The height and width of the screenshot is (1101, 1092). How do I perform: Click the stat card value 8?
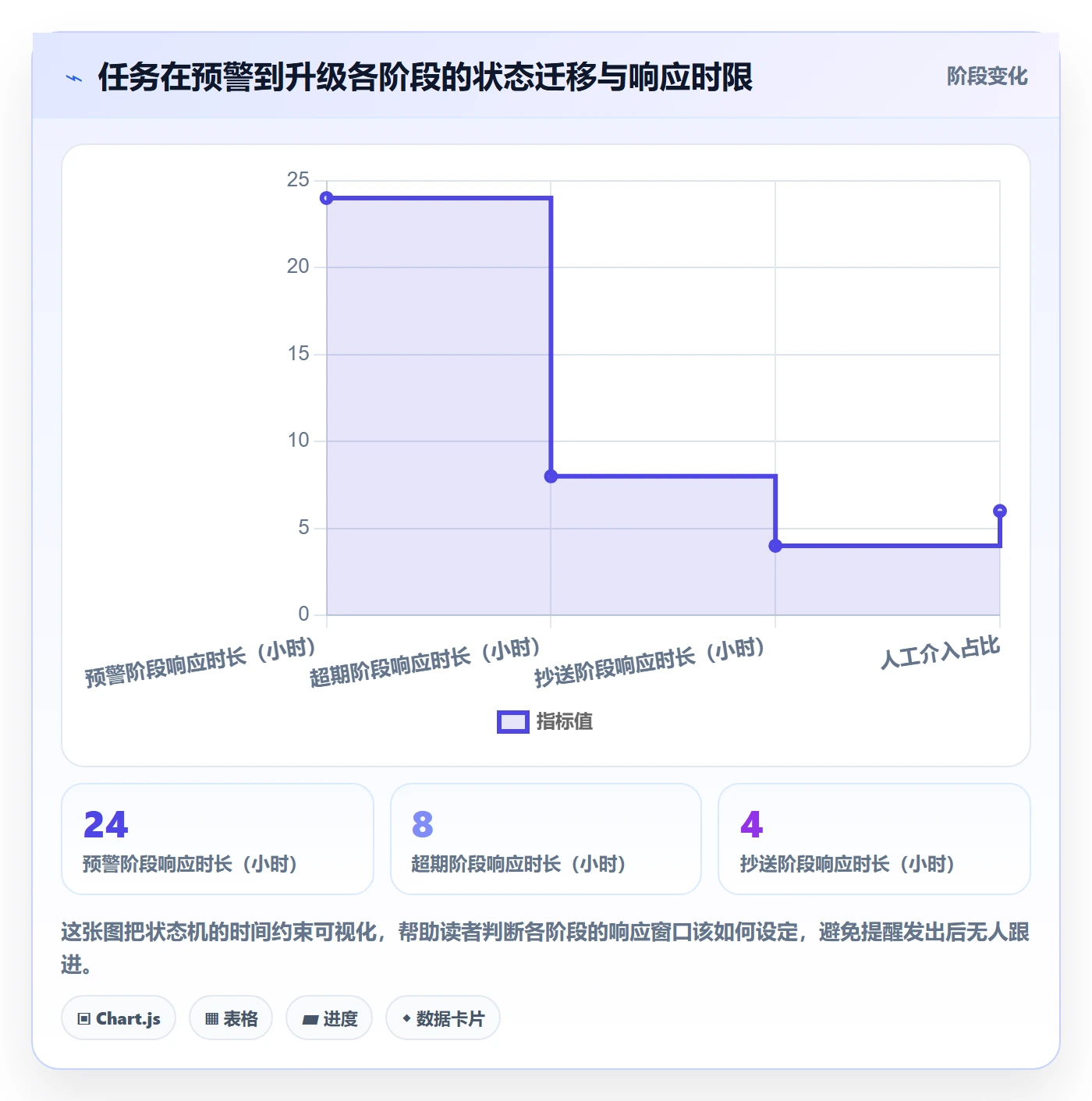(423, 825)
